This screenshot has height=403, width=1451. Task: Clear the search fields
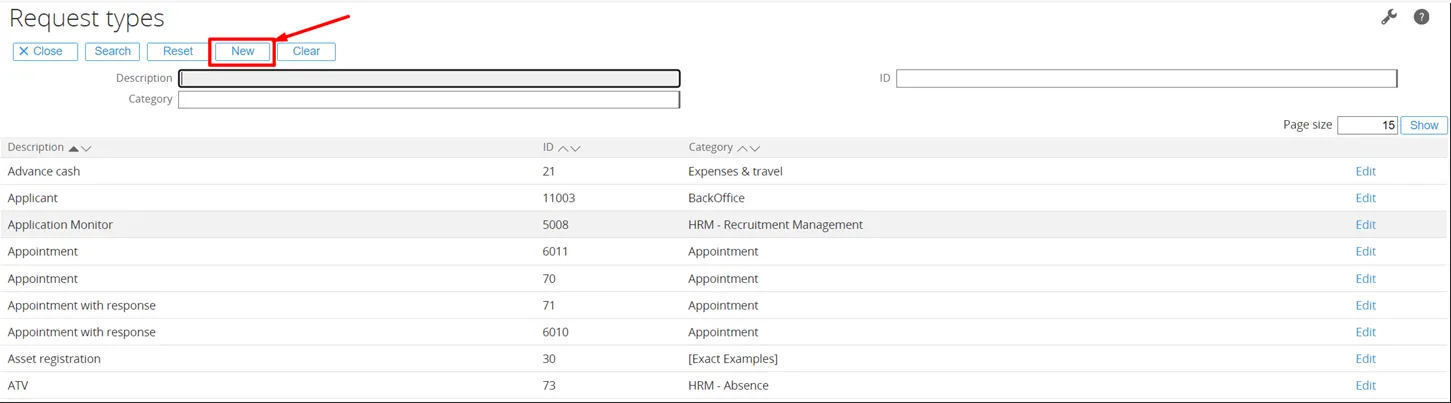306,51
